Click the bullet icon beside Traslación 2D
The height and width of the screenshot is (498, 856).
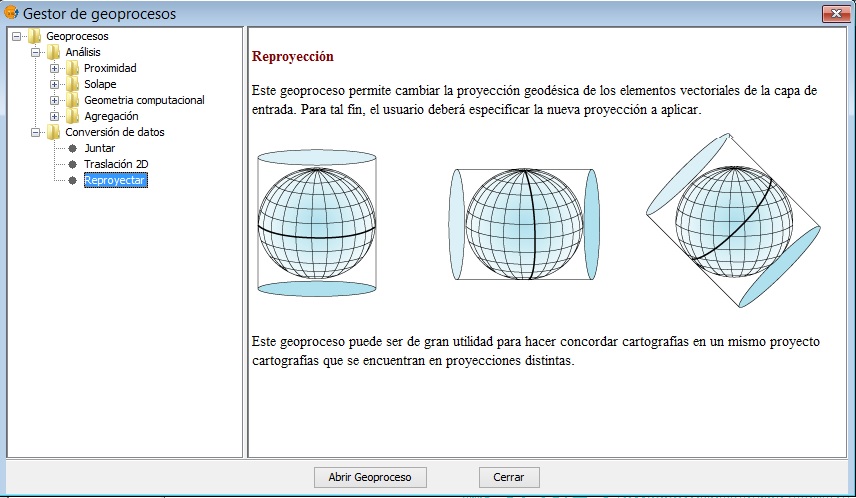[73, 164]
